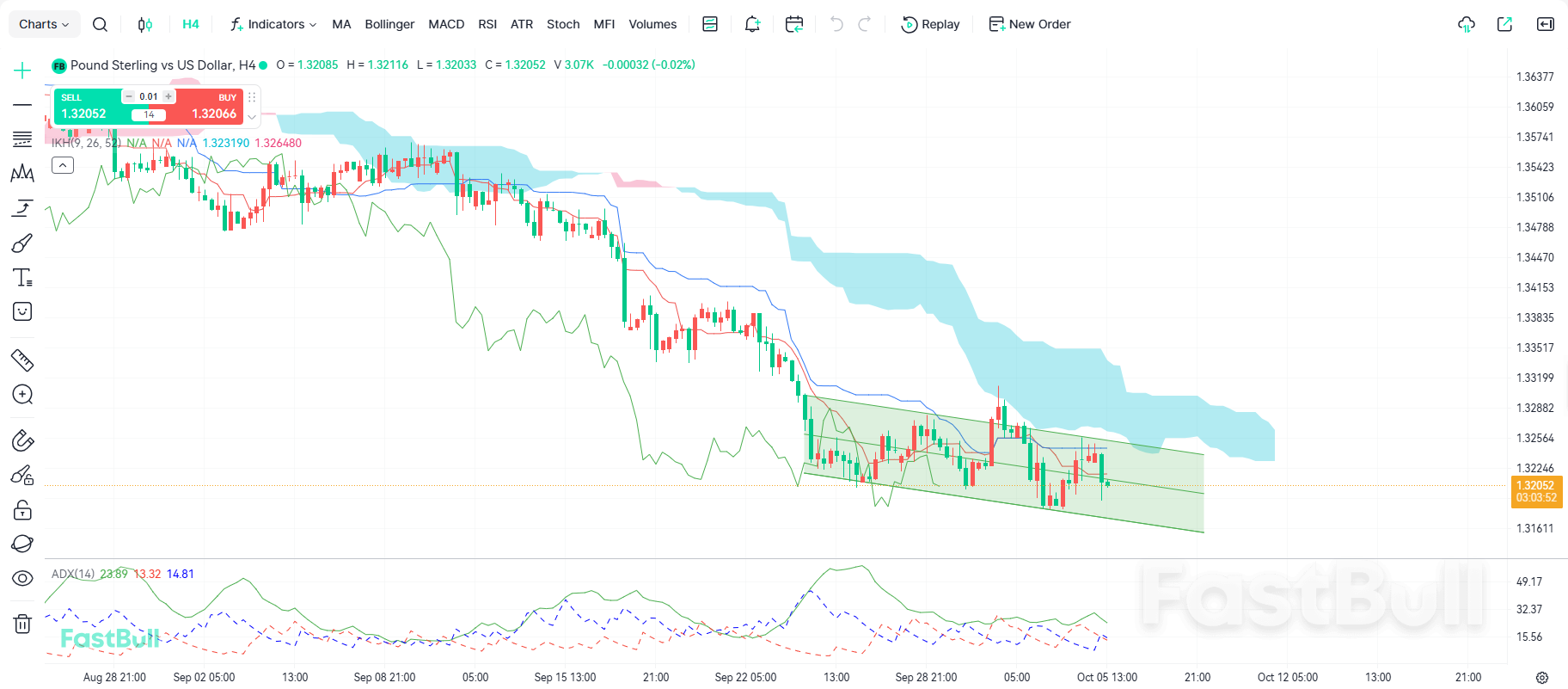Expand the Indicators dropdown menu
The height and width of the screenshot is (689, 1568).
(273, 24)
